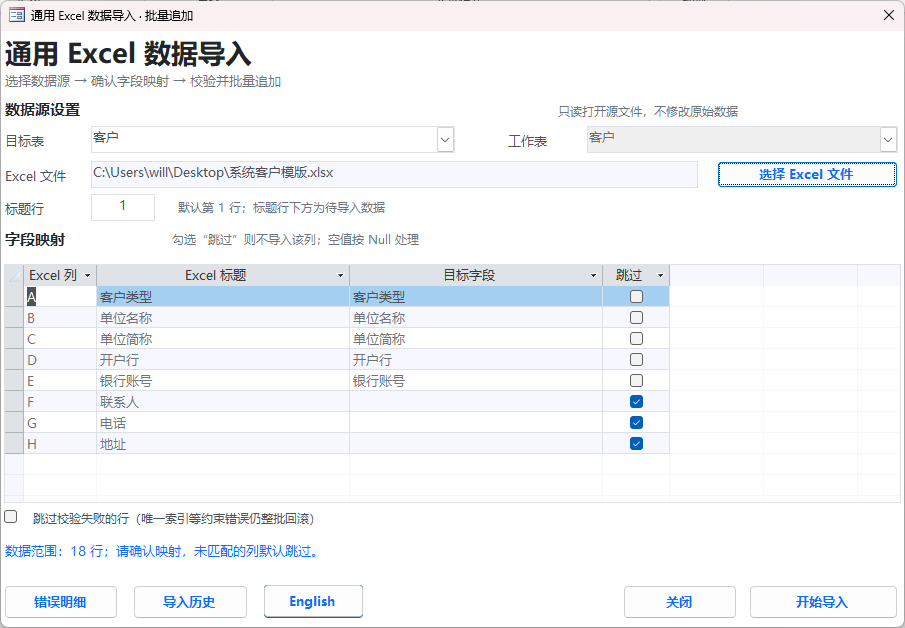This screenshot has width=905, height=628.
Task: Open filter arrow on 跳过 column header
Action: coord(661,276)
